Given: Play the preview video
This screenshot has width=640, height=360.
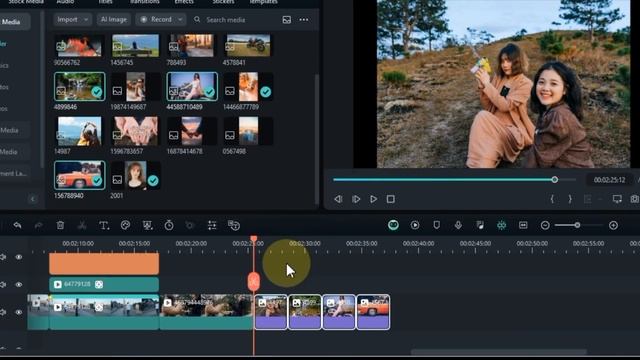Looking at the screenshot, I should (373, 199).
